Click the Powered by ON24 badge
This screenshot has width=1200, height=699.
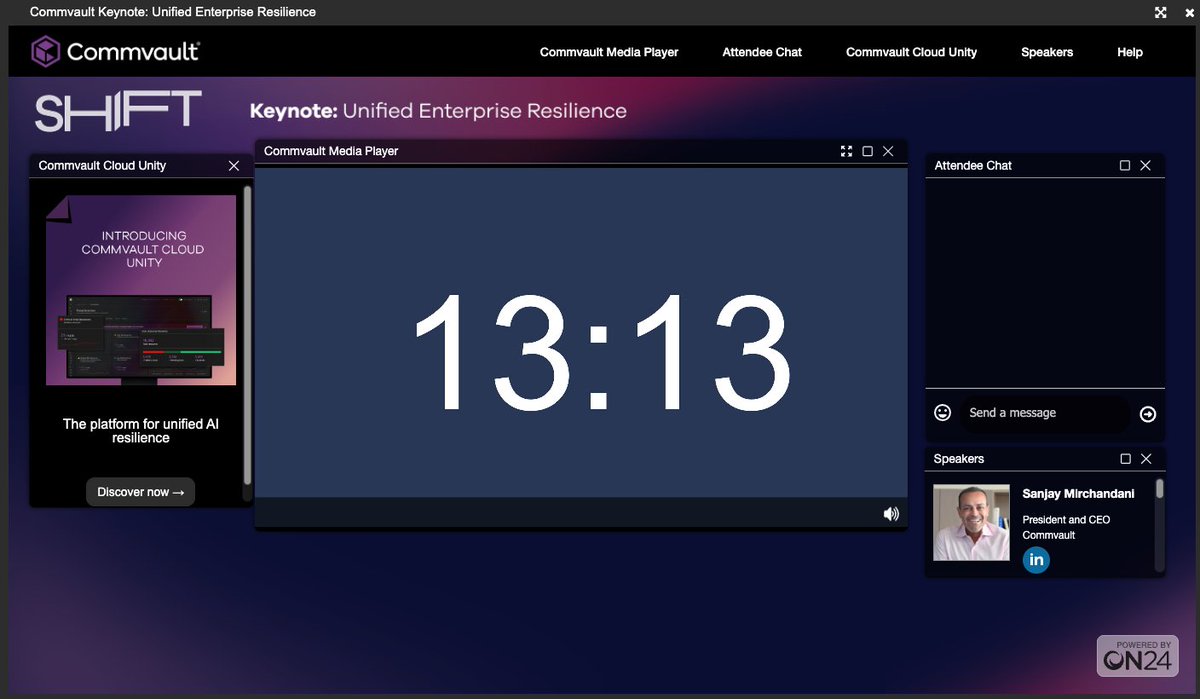coord(1137,656)
